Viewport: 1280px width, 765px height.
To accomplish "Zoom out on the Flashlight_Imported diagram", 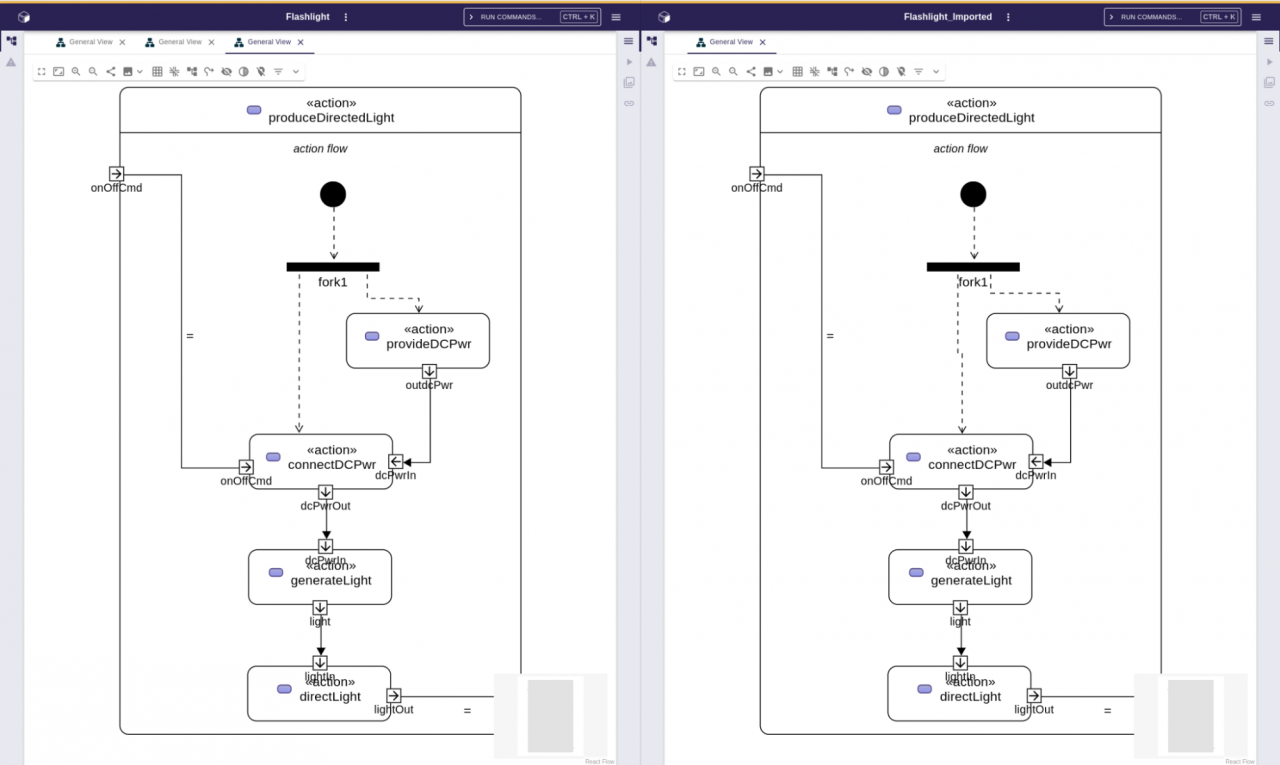I will coord(733,72).
